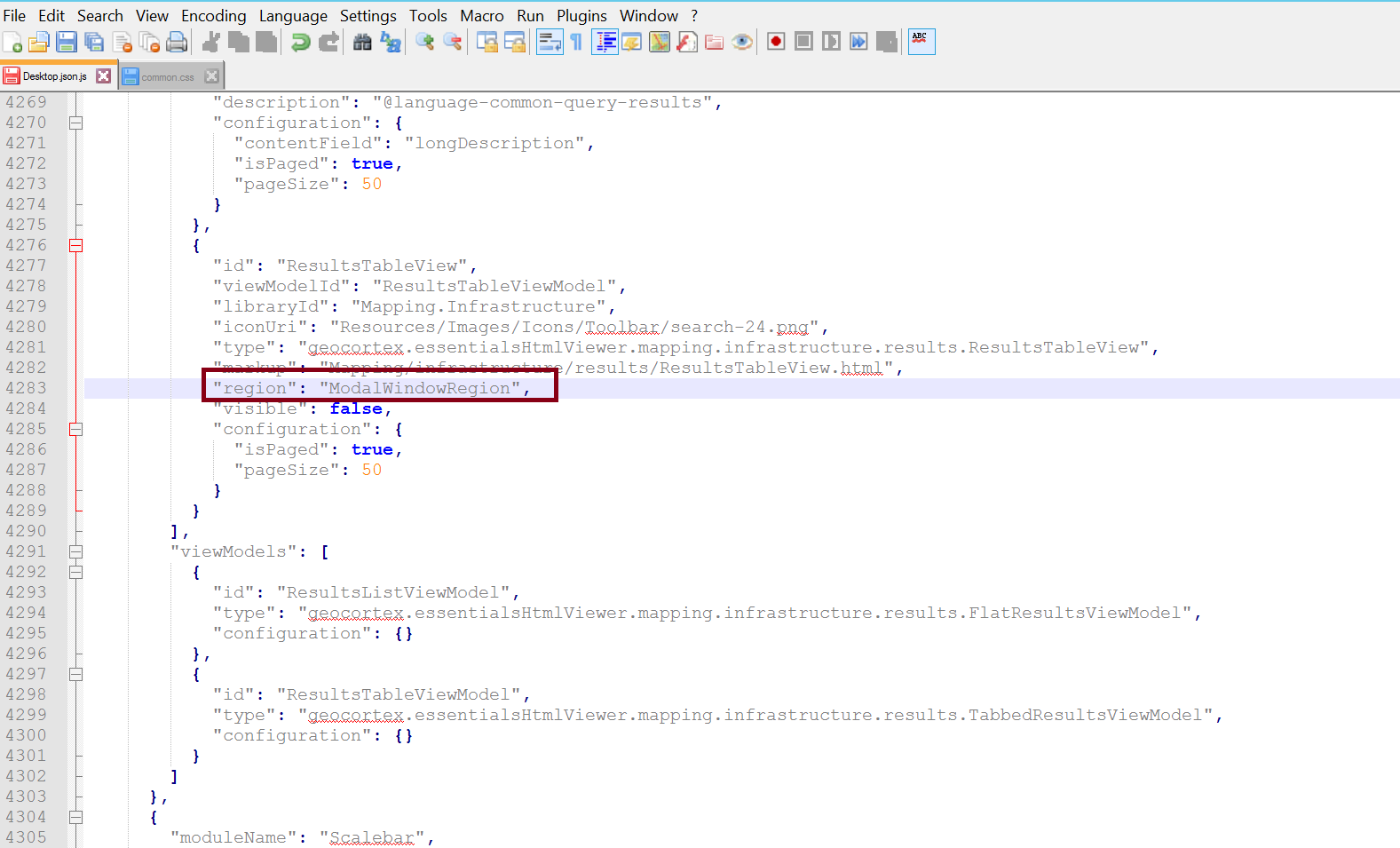This screenshot has width=1400, height=848.
Task: Open the Function List icon
Action: tap(687, 42)
